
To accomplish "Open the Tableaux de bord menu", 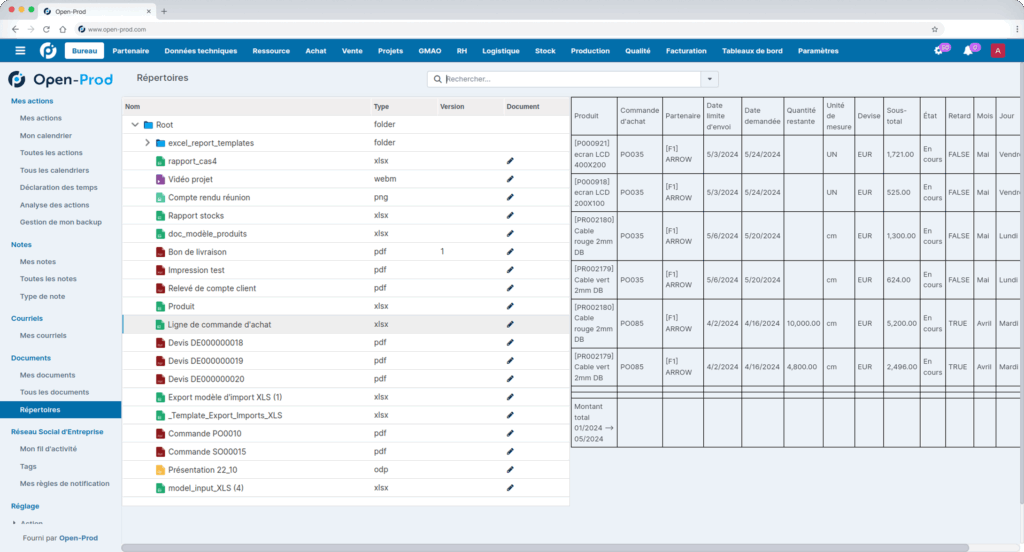I will pos(752,51).
